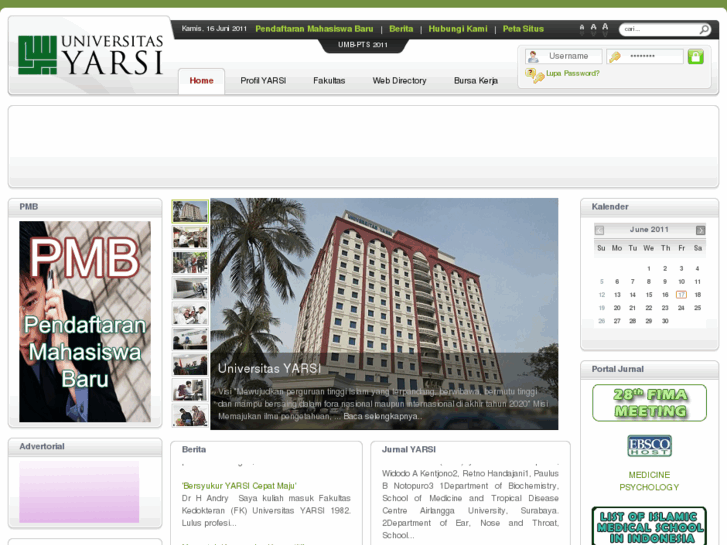Screen dimensions: 727x545
Task: Go to next month in calendar
Action: (700, 230)
